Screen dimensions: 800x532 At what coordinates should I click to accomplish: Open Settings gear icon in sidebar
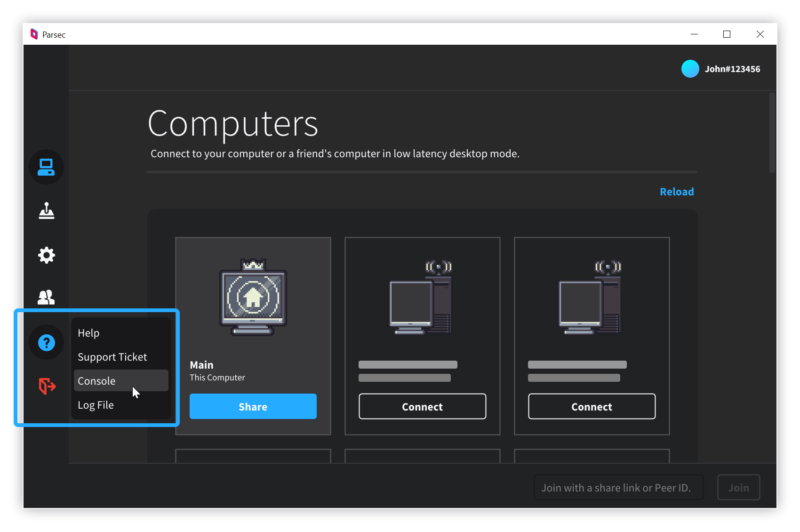[46, 255]
